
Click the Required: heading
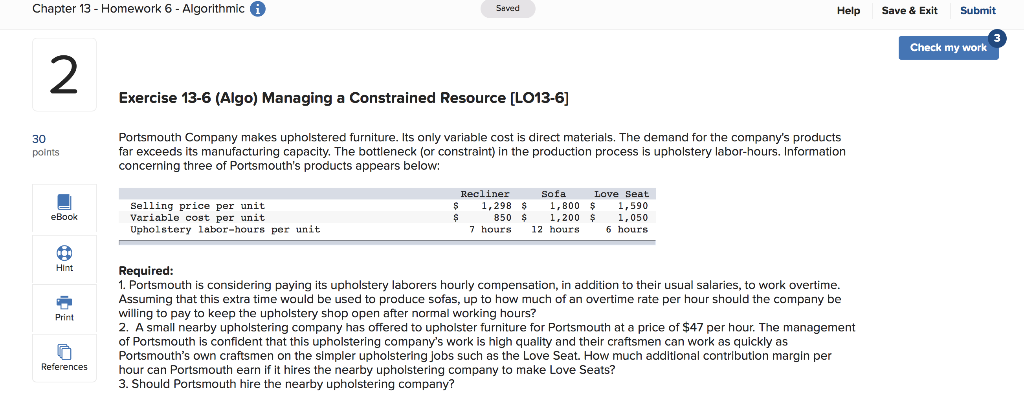click(x=146, y=271)
